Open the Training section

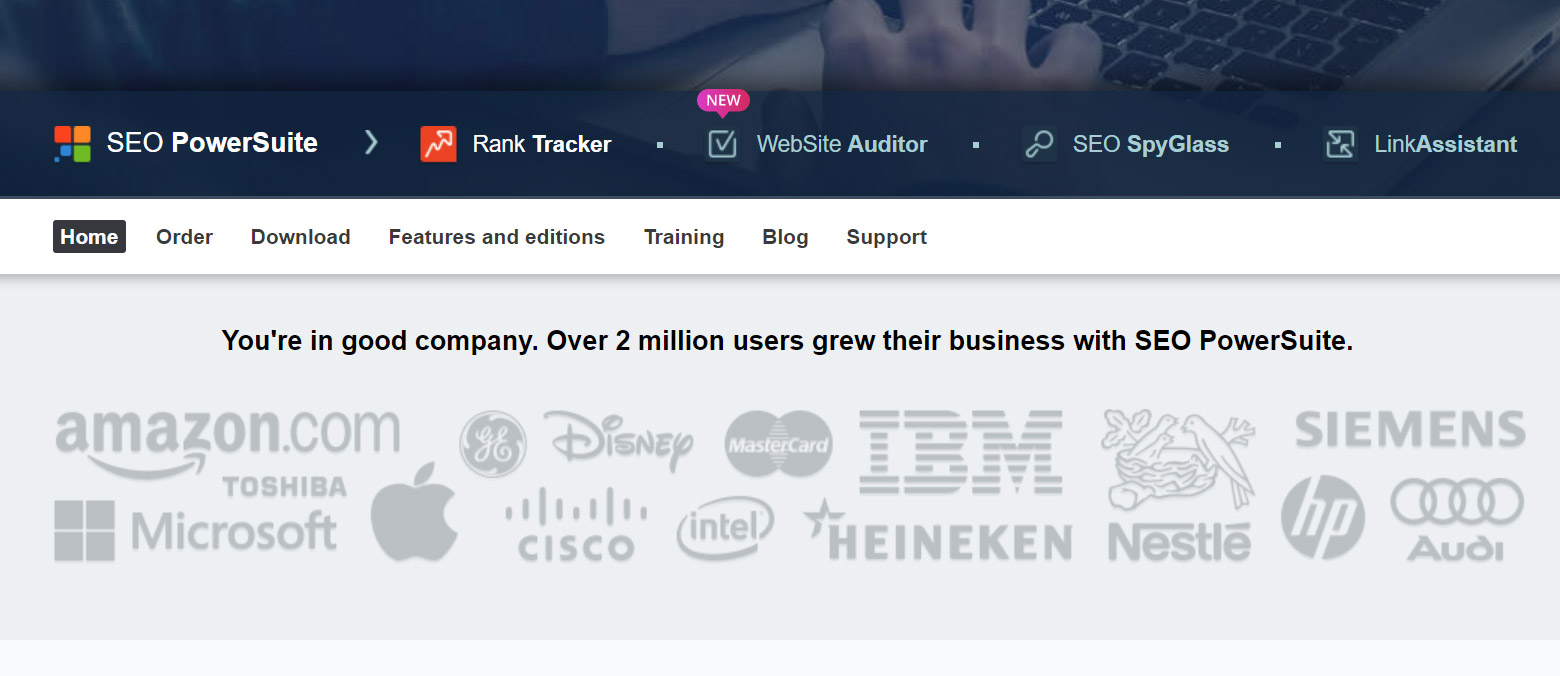coord(683,237)
